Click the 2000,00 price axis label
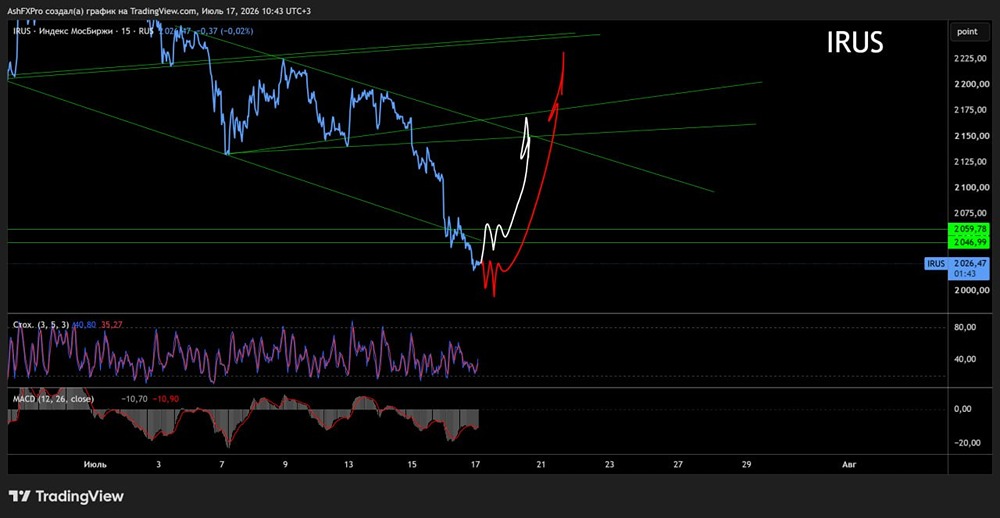Screen dimensions: 1000x518 point(971,290)
